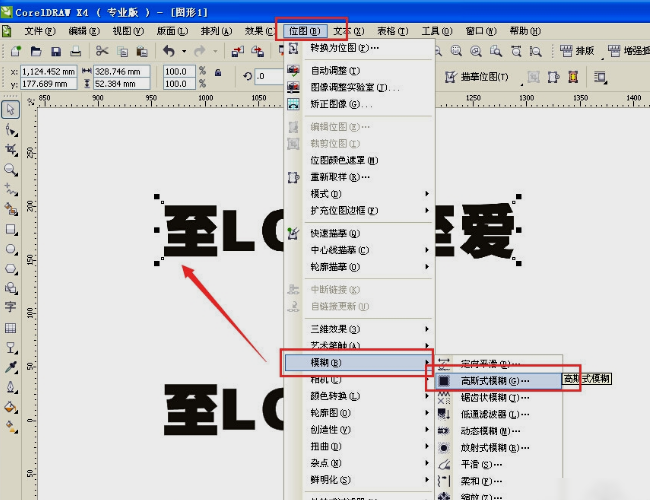Select the Polygon tool
The height and width of the screenshot is (500, 650).
tap(11, 269)
